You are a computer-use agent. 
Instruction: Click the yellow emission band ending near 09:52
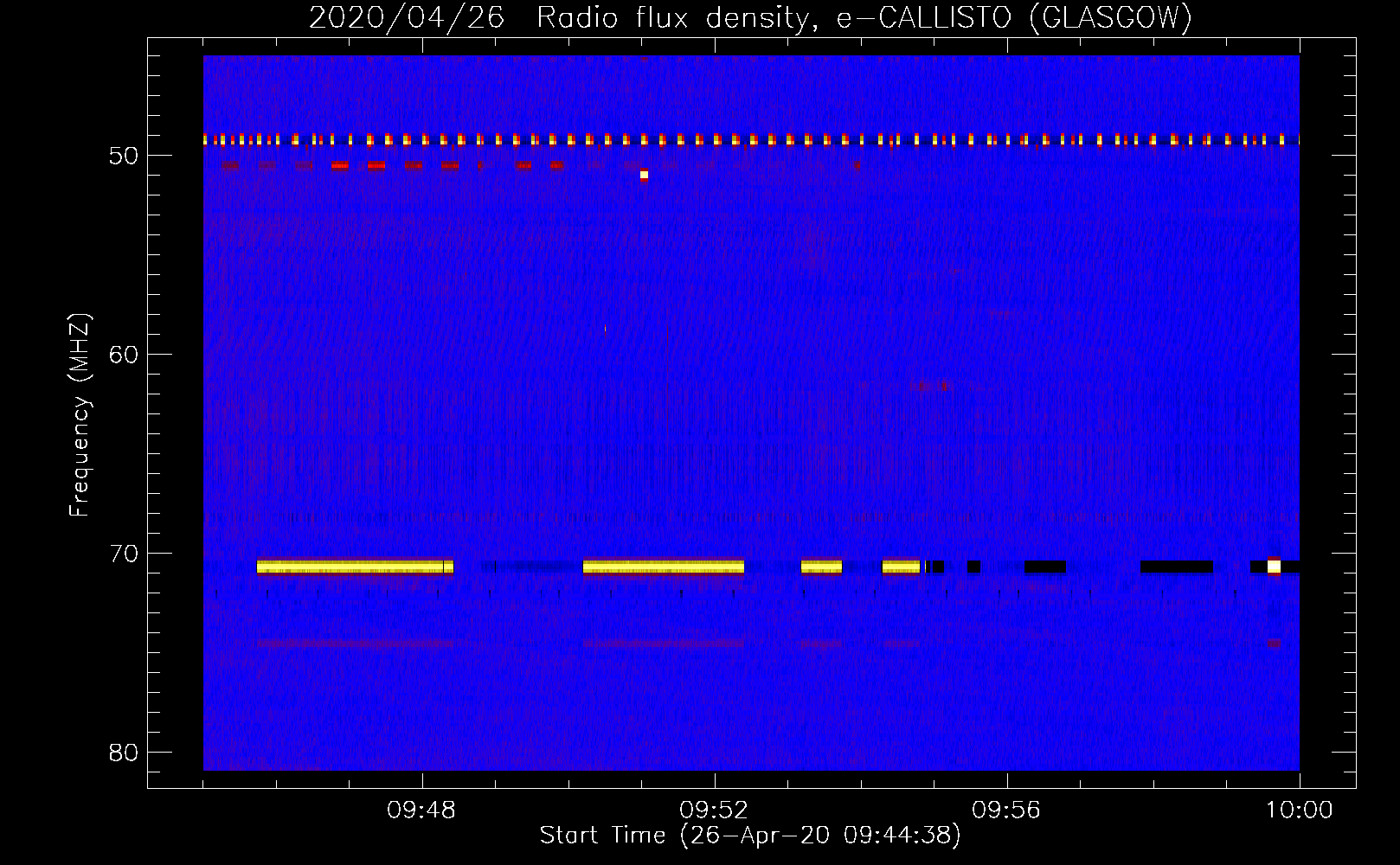click(x=664, y=567)
